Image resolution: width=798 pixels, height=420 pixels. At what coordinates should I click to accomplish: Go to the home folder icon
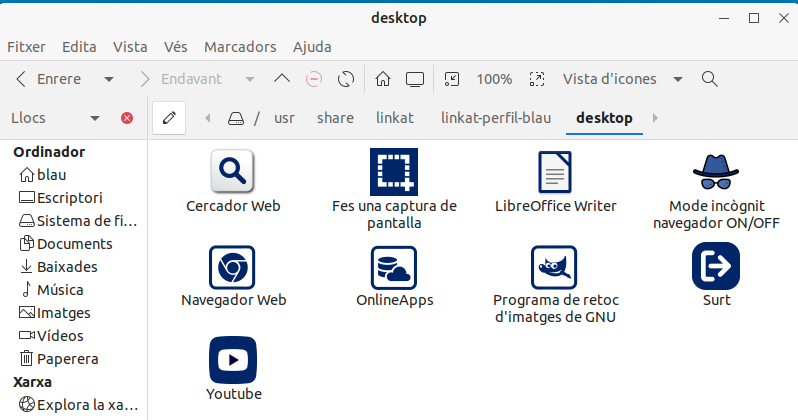[382, 79]
